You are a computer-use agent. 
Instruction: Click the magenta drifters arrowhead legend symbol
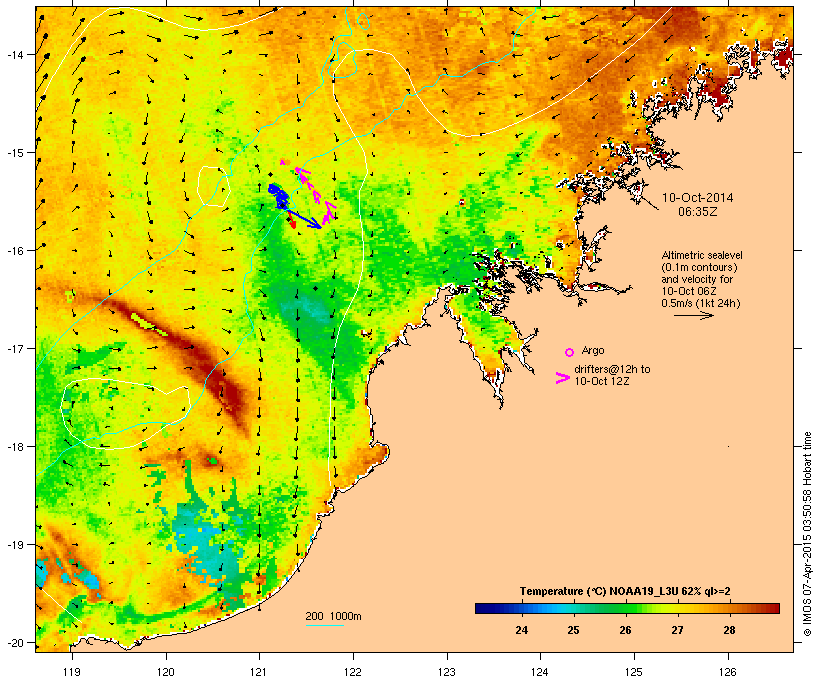(x=562, y=378)
